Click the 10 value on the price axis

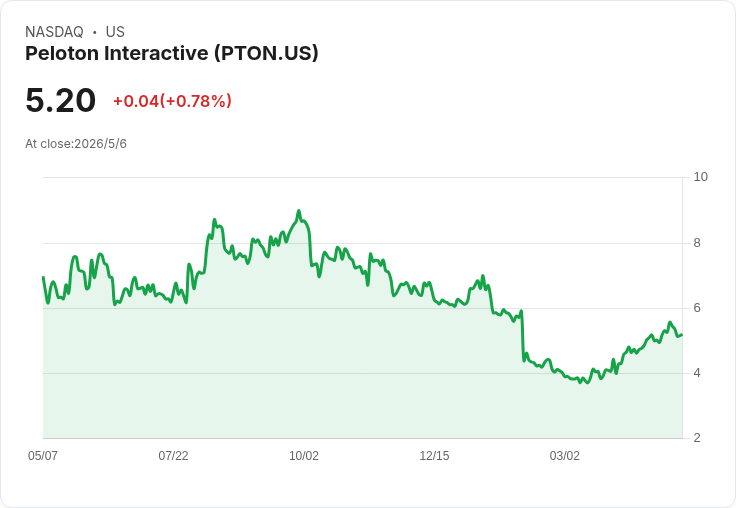click(700, 177)
